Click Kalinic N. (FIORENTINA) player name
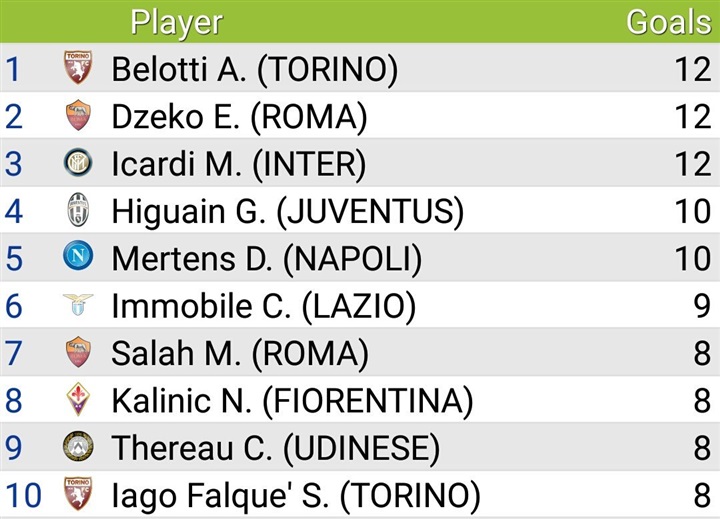The width and height of the screenshot is (720, 519). click(292, 400)
